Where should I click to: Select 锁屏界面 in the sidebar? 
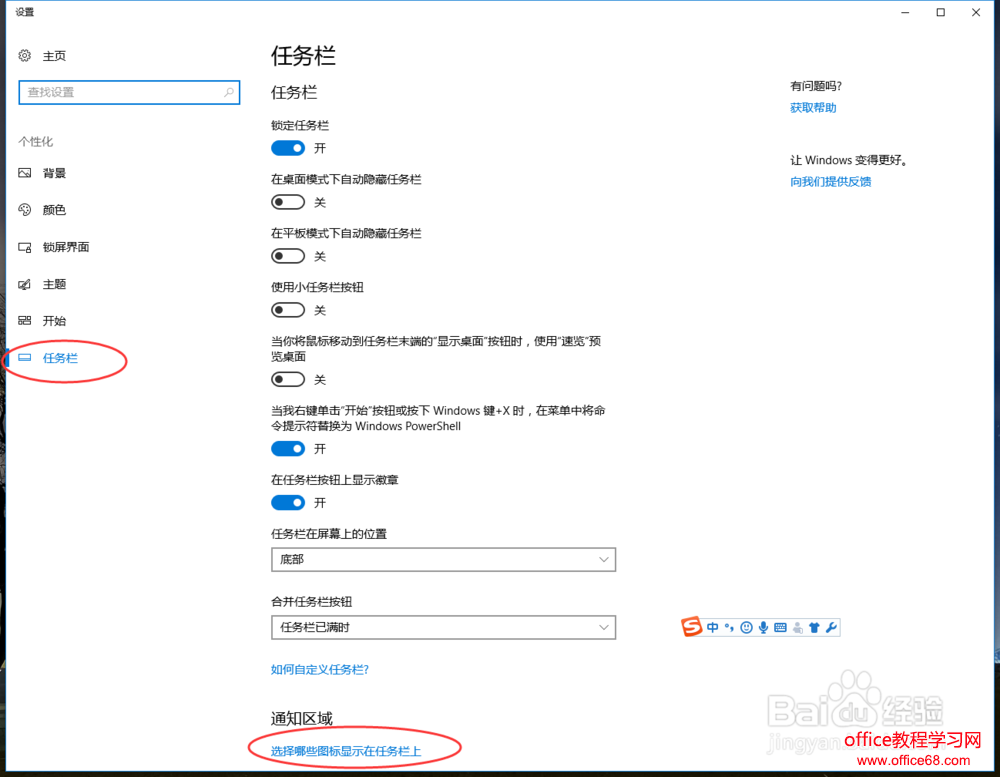pyautogui.click(x=66, y=247)
